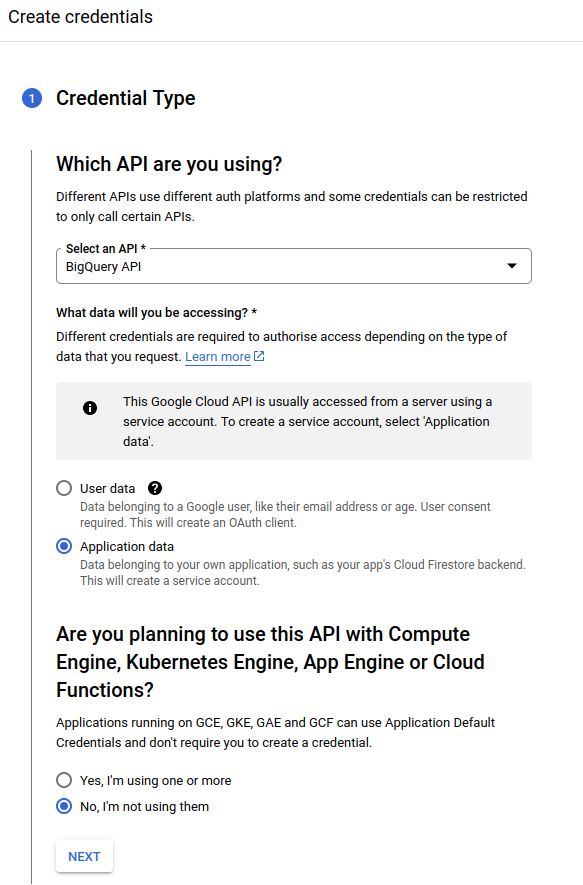Viewport: 583px width, 885px height.
Task: Click the Credential Type step heading
Action: (x=125, y=98)
